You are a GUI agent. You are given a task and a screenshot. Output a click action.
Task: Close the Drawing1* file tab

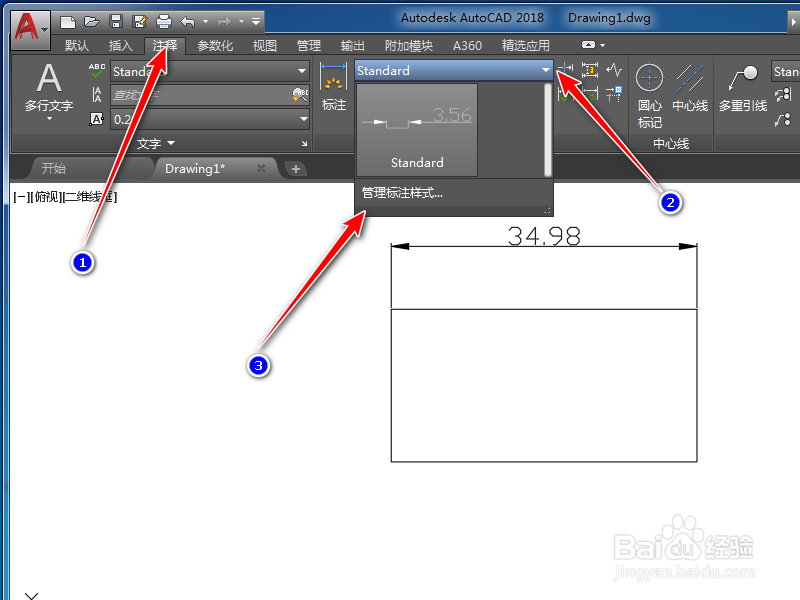[261, 168]
